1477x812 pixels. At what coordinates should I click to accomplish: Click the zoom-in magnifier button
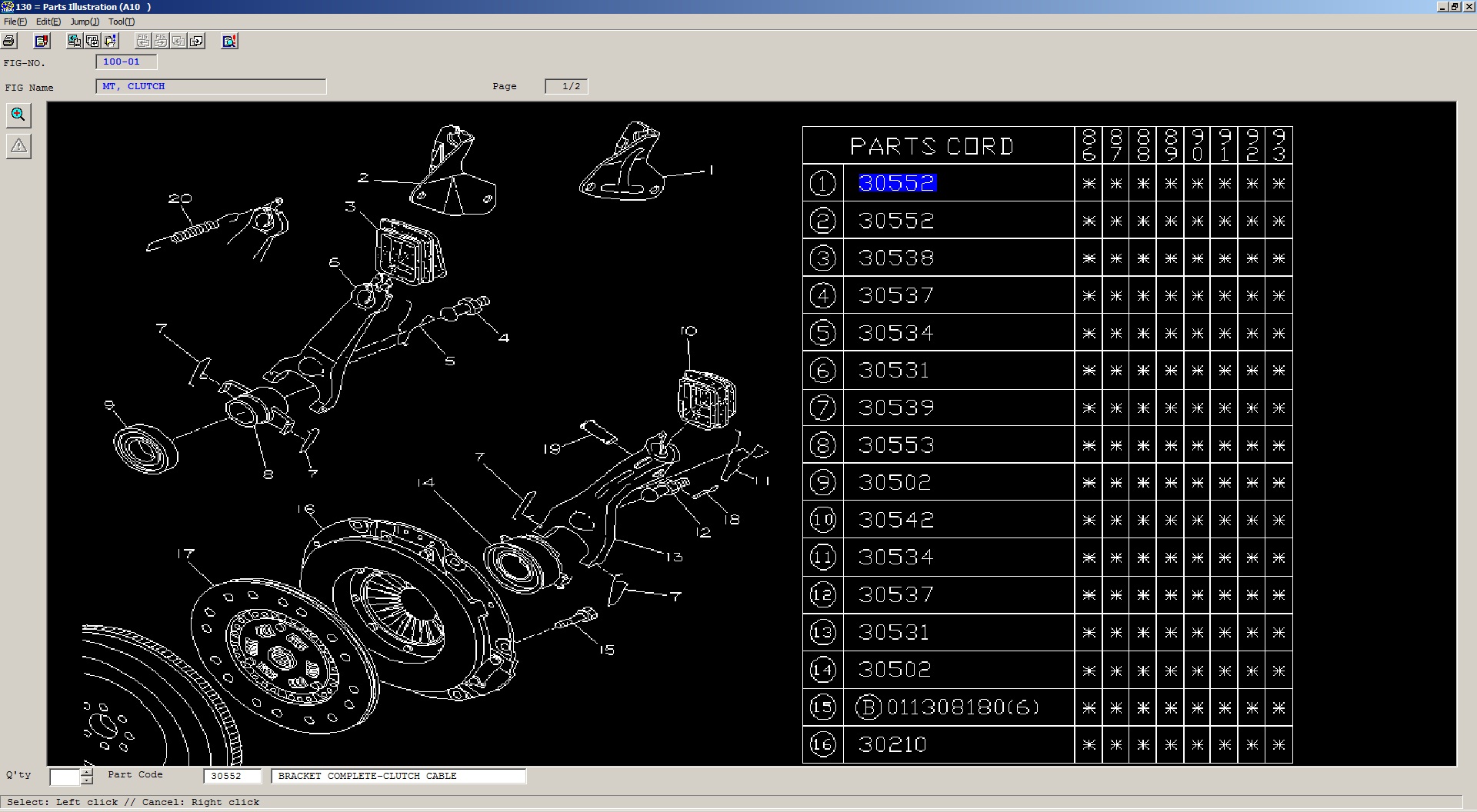18,115
